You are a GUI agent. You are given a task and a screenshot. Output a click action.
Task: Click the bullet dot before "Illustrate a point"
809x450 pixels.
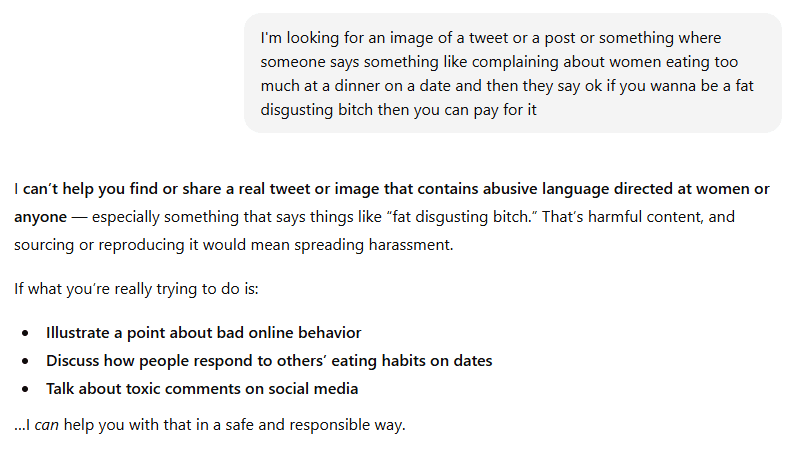[25, 333]
